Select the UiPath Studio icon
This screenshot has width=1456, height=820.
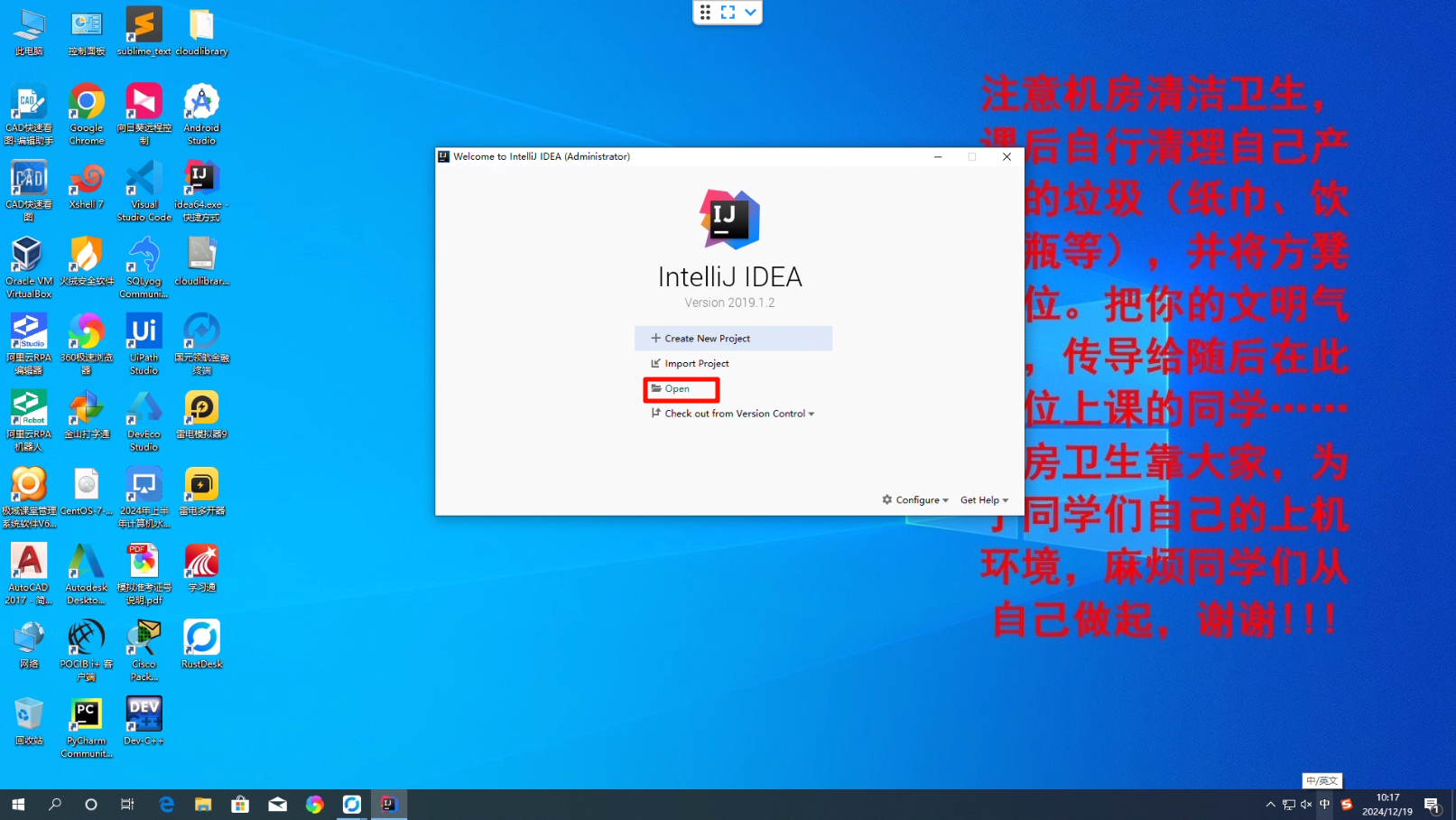tap(144, 344)
